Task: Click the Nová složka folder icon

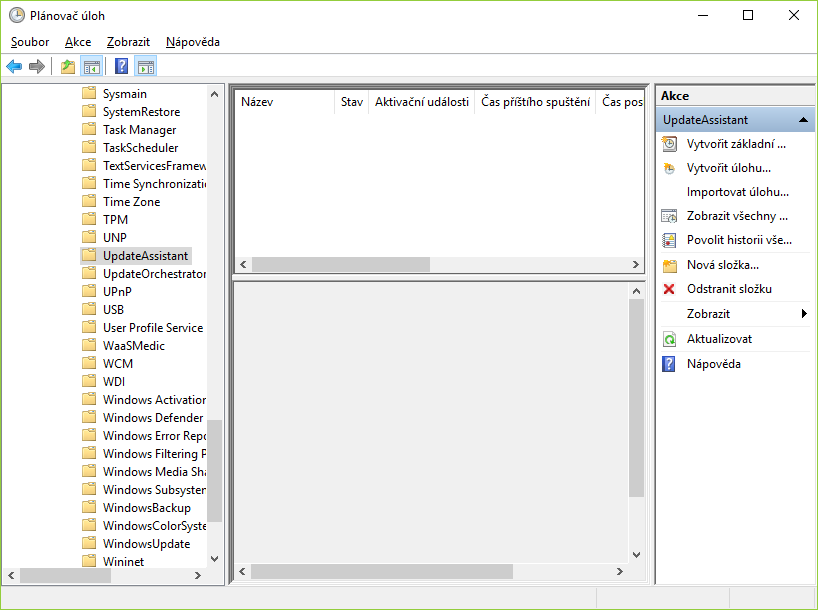Action: (669, 265)
